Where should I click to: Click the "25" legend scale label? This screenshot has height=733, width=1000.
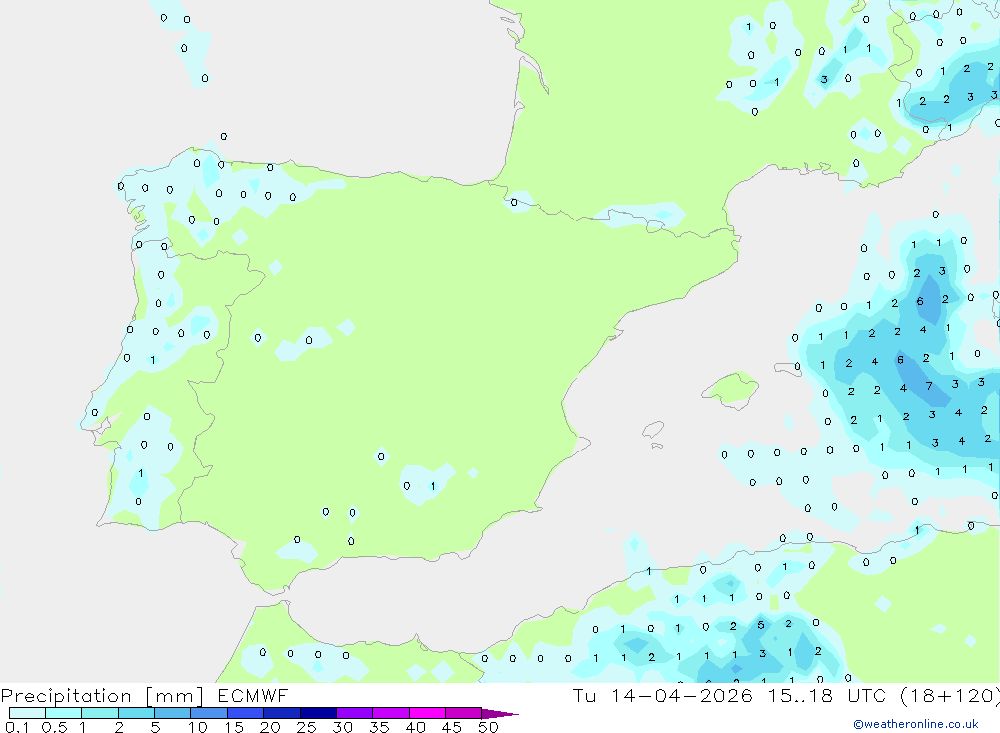coord(306,727)
